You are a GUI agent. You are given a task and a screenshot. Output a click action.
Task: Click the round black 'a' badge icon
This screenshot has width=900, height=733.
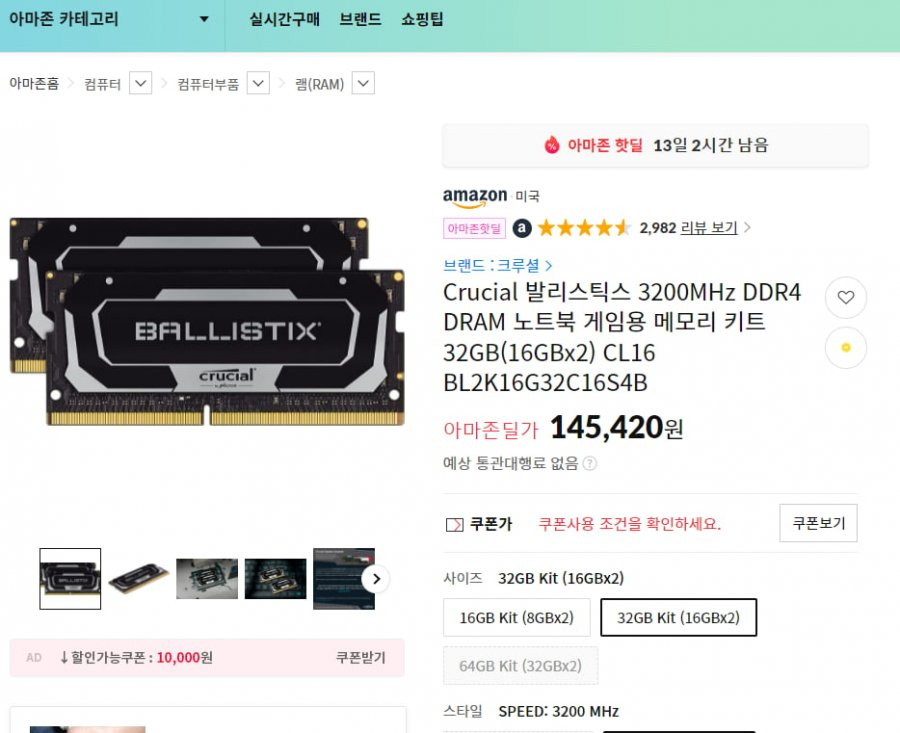[x=522, y=228]
